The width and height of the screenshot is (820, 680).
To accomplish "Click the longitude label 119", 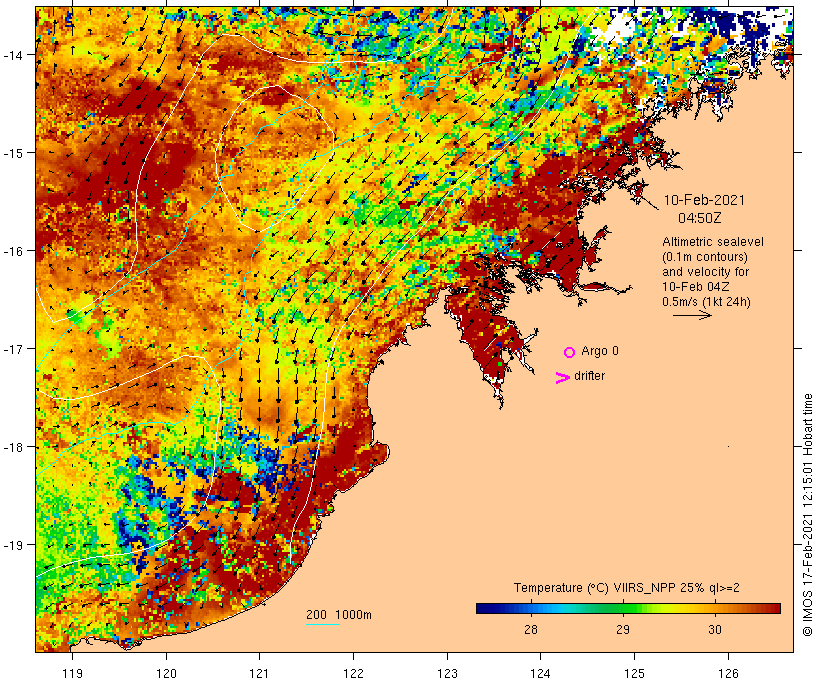I will coord(72,673).
